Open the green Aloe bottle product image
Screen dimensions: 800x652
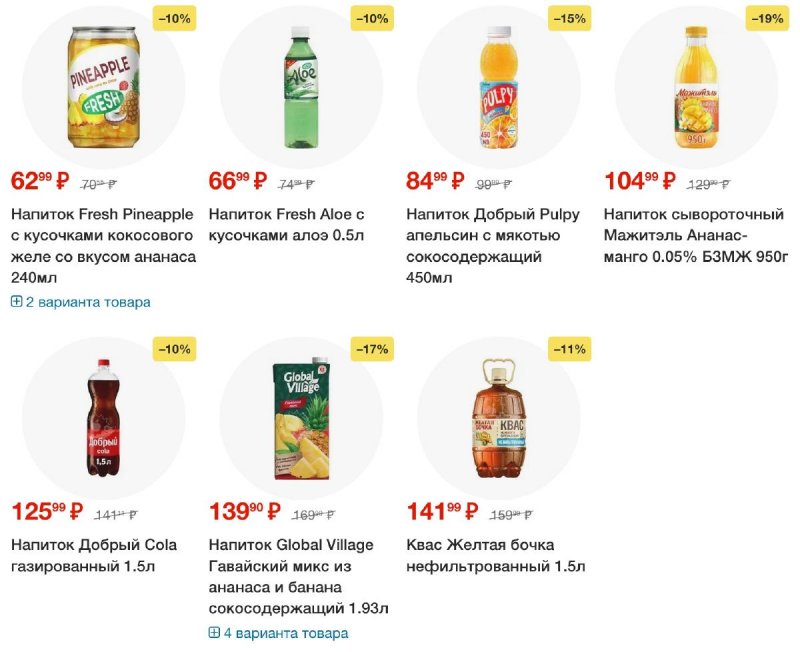[301, 87]
